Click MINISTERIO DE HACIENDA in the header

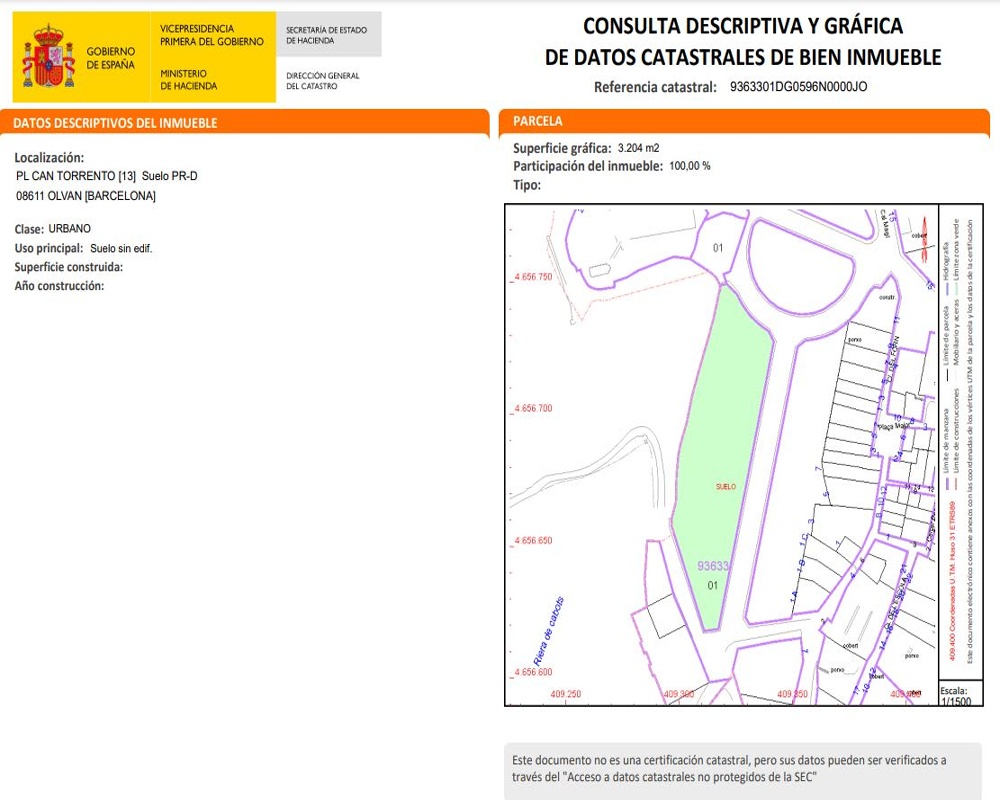click(188, 80)
